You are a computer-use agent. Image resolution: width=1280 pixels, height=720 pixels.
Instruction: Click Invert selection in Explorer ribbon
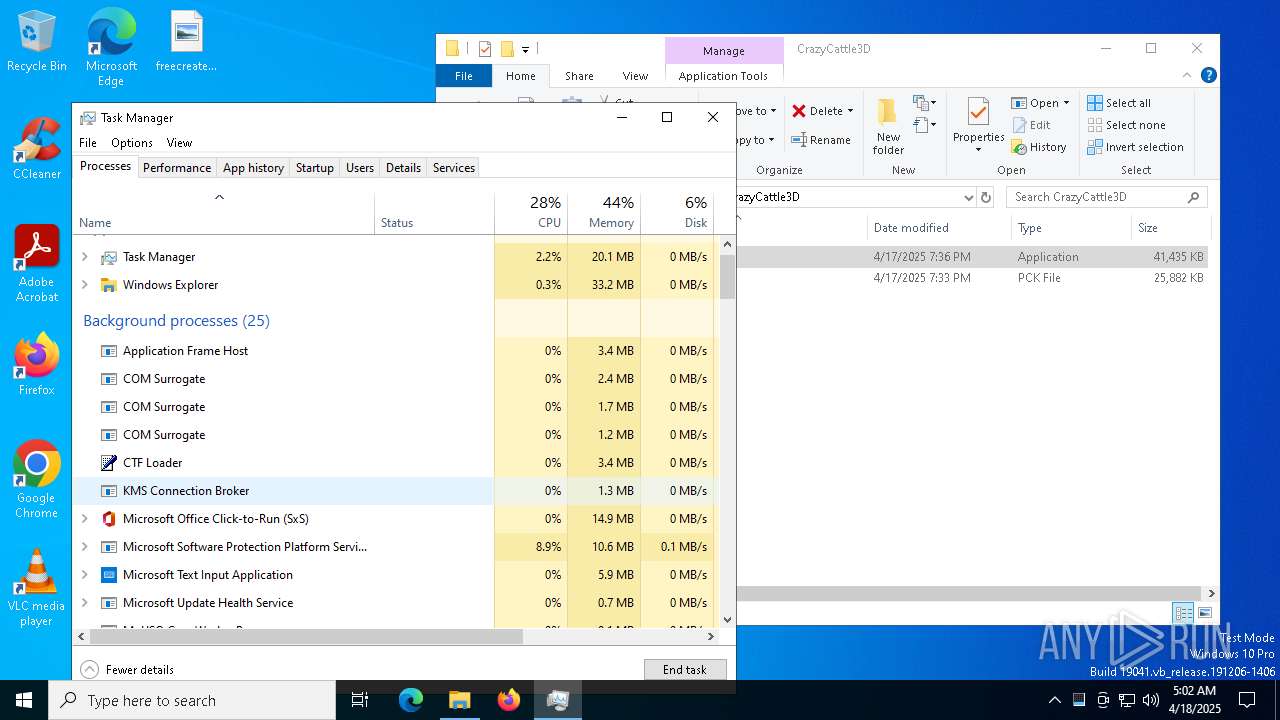pos(1135,147)
